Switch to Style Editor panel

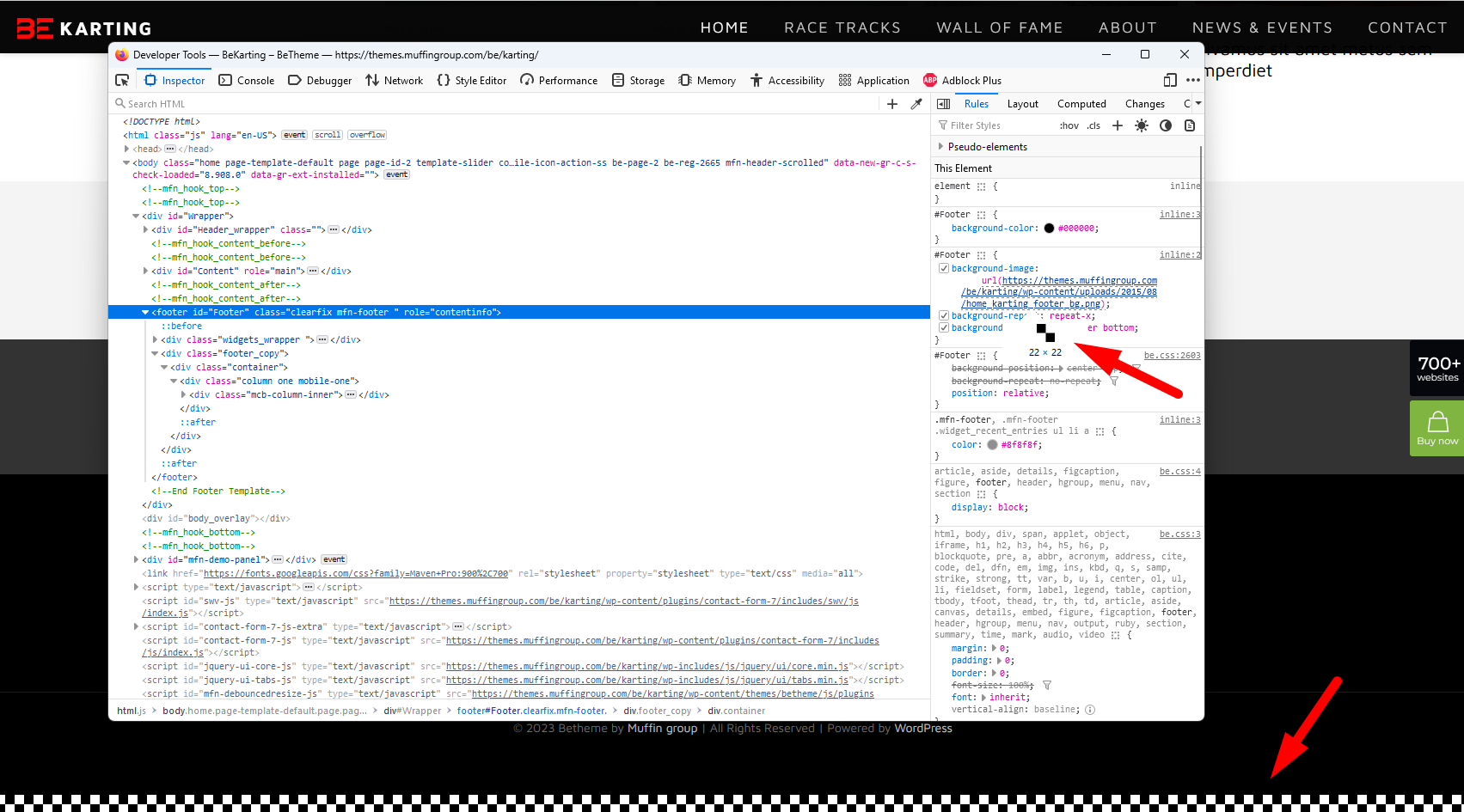pyautogui.click(x=472, y=80)
